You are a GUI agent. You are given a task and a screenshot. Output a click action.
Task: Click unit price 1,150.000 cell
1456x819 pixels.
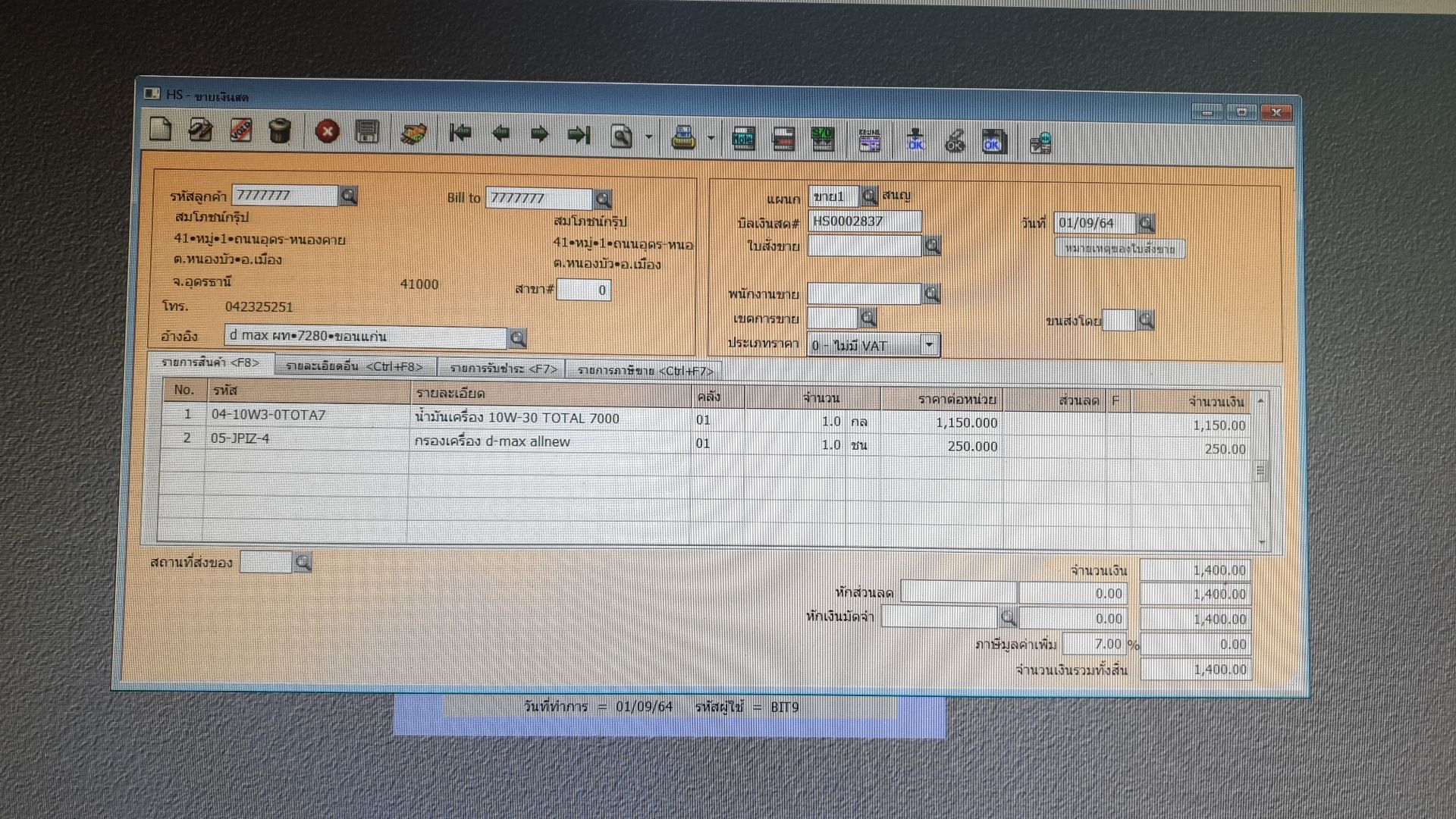[x=942, y=422]
